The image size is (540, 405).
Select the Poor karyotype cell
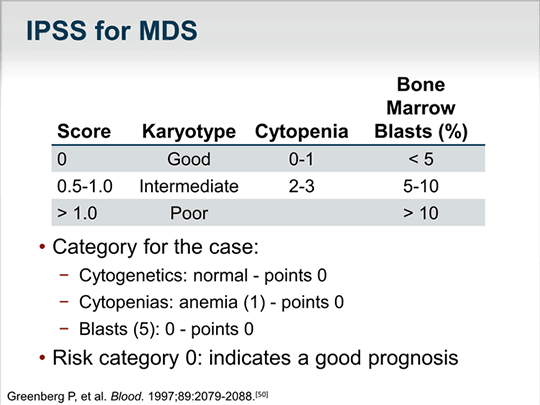(189, 213)
